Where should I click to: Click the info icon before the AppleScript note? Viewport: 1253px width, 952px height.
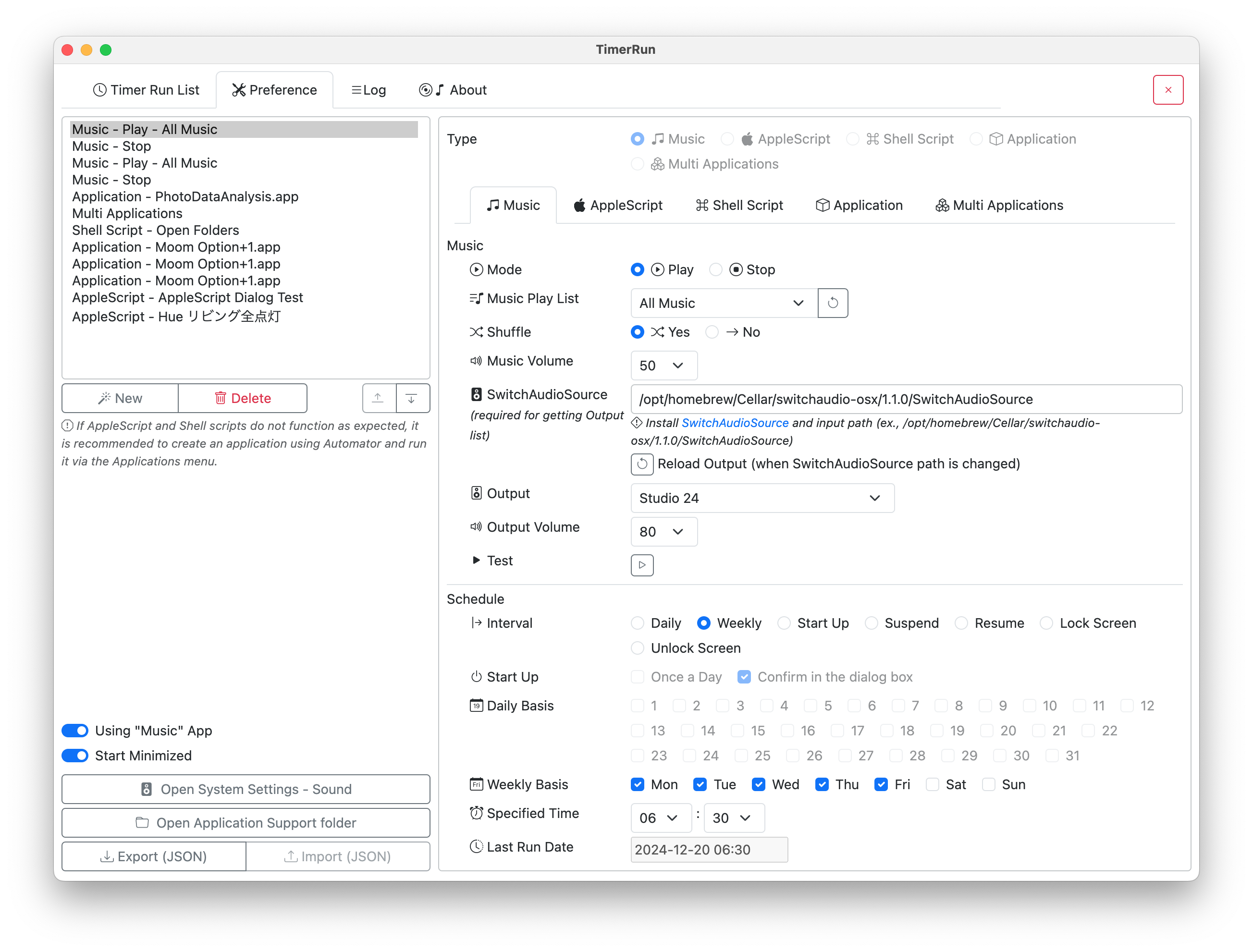[67, 426]
